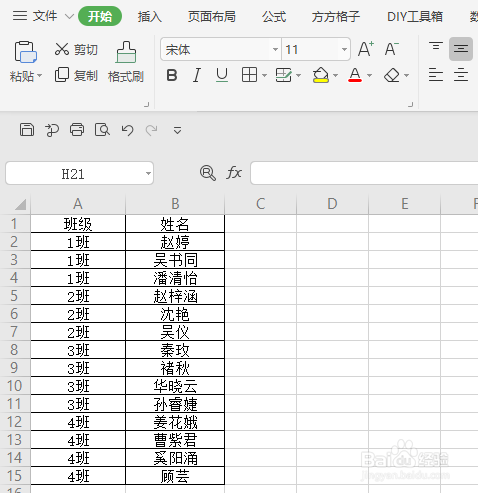Click the 复制 copy icon
478x493 pixels.
62,75
